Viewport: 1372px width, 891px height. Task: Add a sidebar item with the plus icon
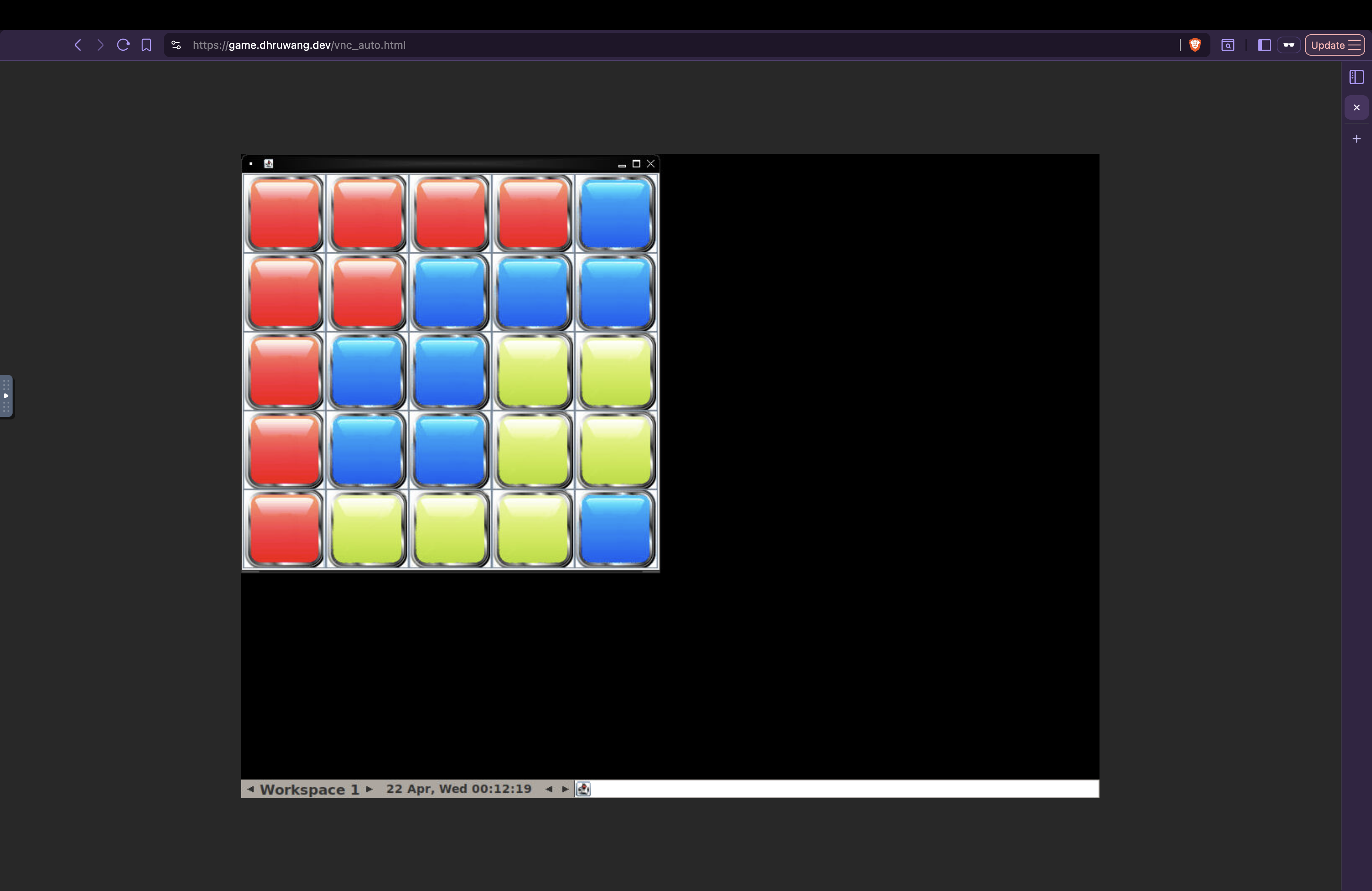pos(1356,139)
